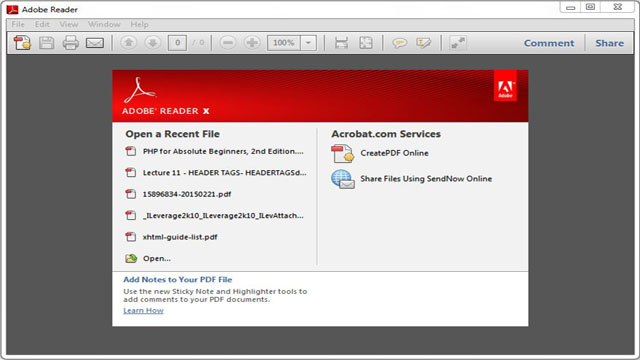Go to next page with down arrow
The height and width of the screenshot is (360, 640).
click(x=153, y=42)
